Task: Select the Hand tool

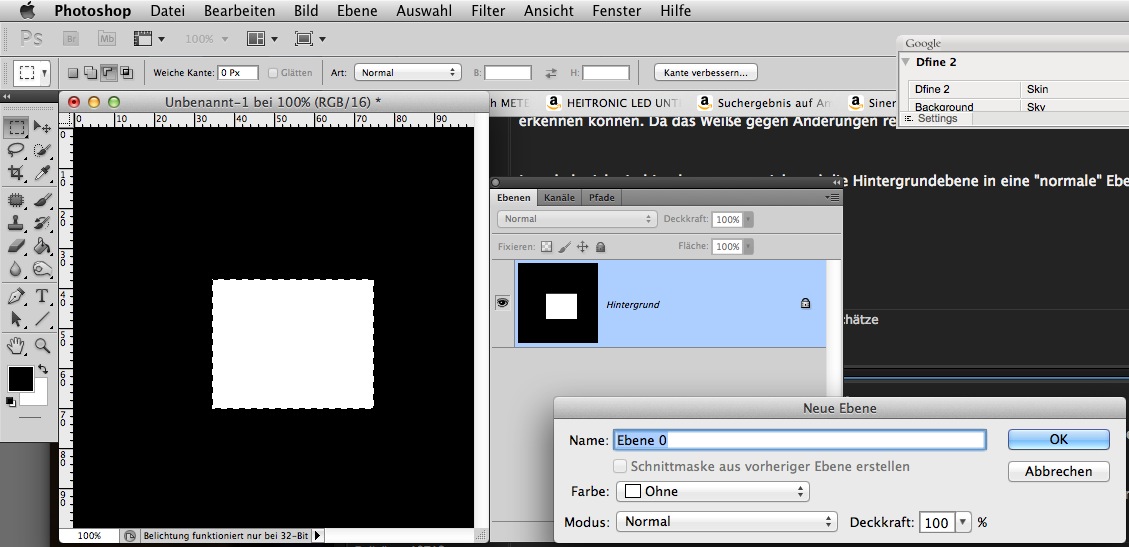Action: [16, 346]
